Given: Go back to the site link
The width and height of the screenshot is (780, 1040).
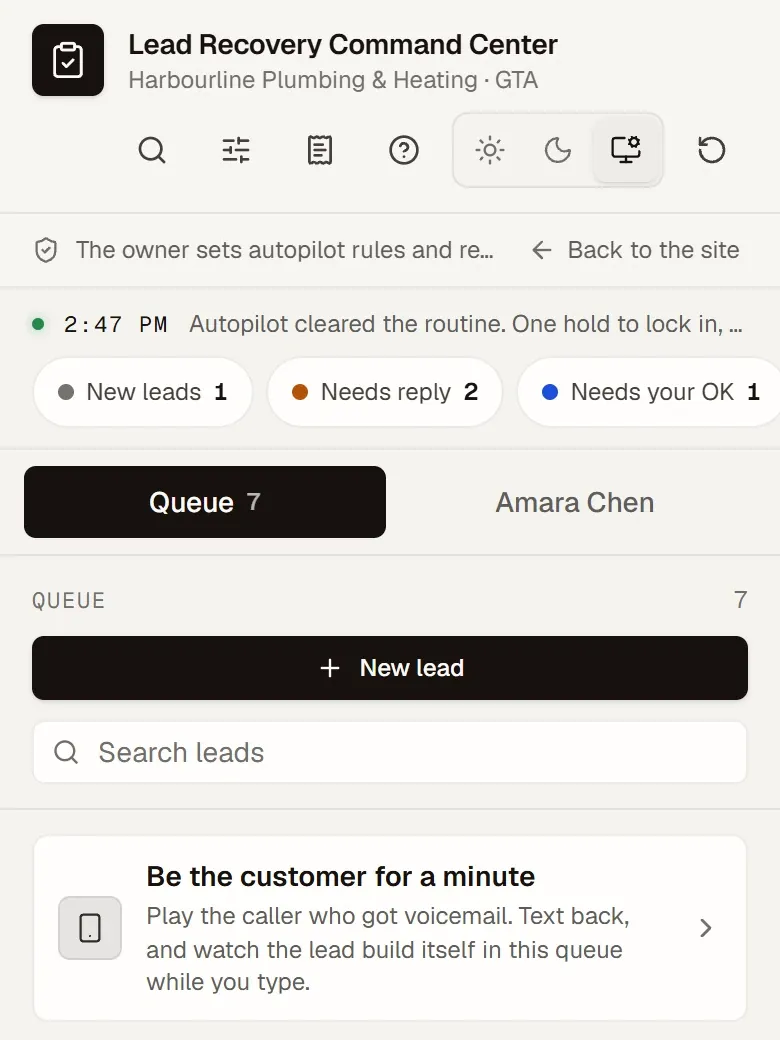Looking at the screenshot, I should (x=635, y=250).
